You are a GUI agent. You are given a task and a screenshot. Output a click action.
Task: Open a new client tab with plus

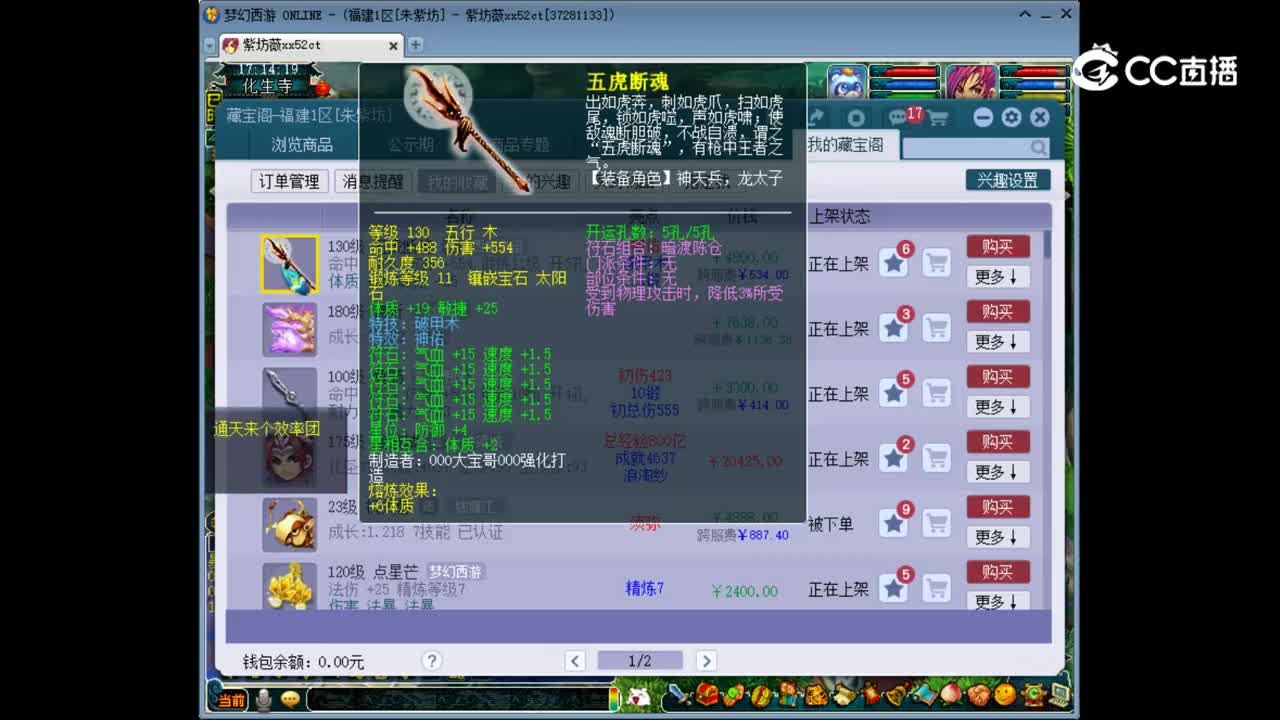pyautogui.click(x=415, y=45)
